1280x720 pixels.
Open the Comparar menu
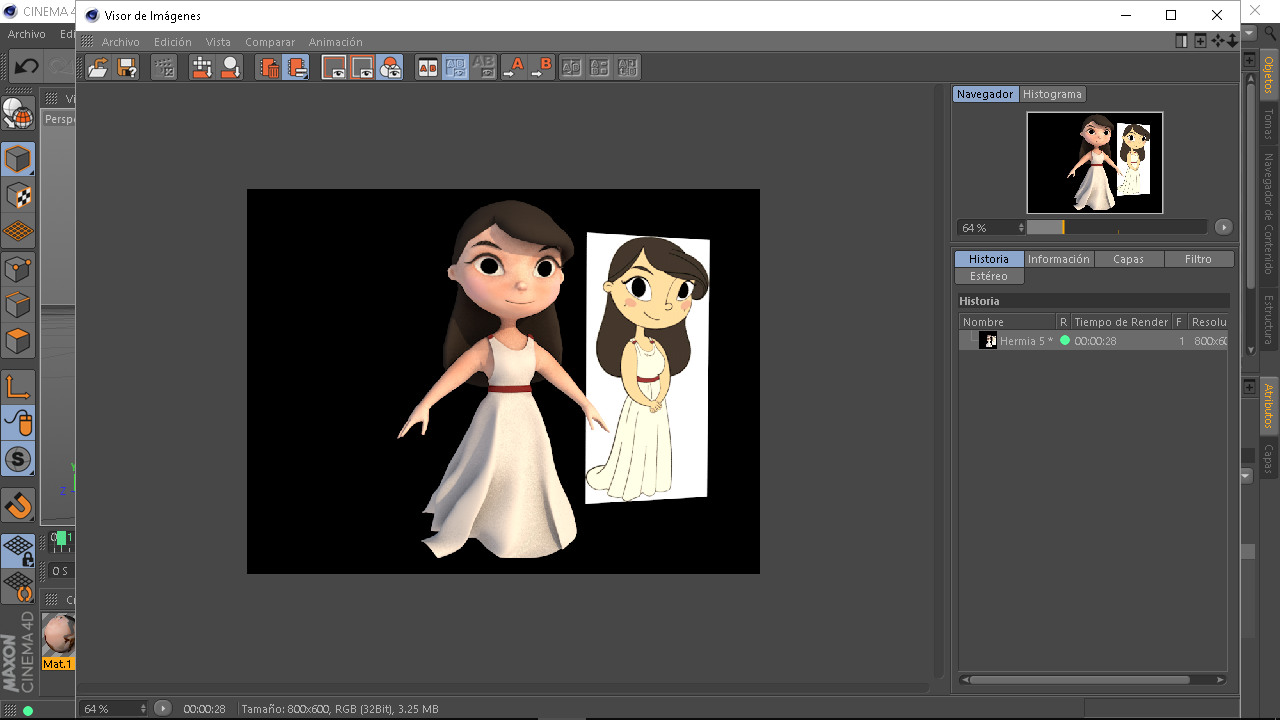pyautogui.click(x=270, y=42)
